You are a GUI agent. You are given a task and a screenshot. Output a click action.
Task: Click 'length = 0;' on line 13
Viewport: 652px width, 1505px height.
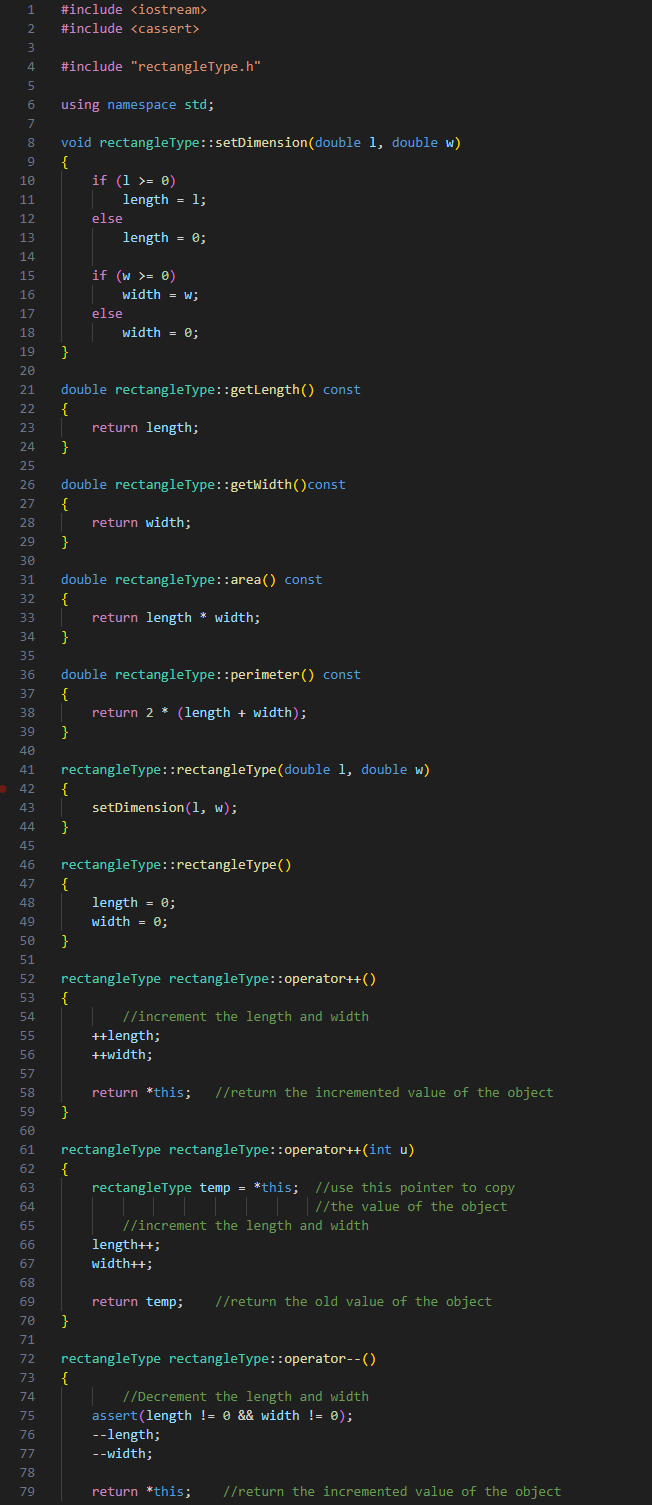pos(165,237)
